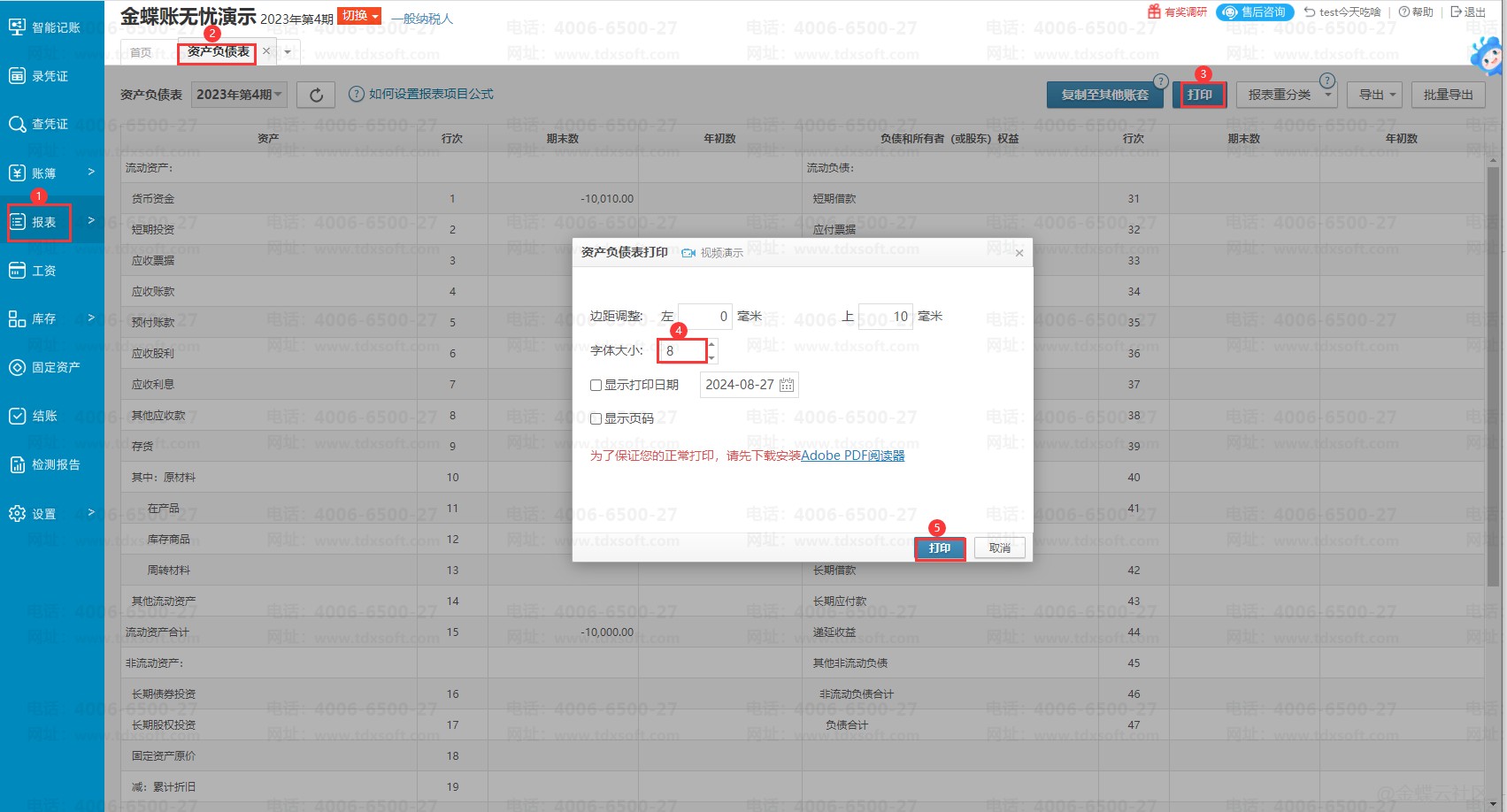Expand the 导出 dropdown button
Screen dimensions: 1507x812
(x=1374, y=95)
